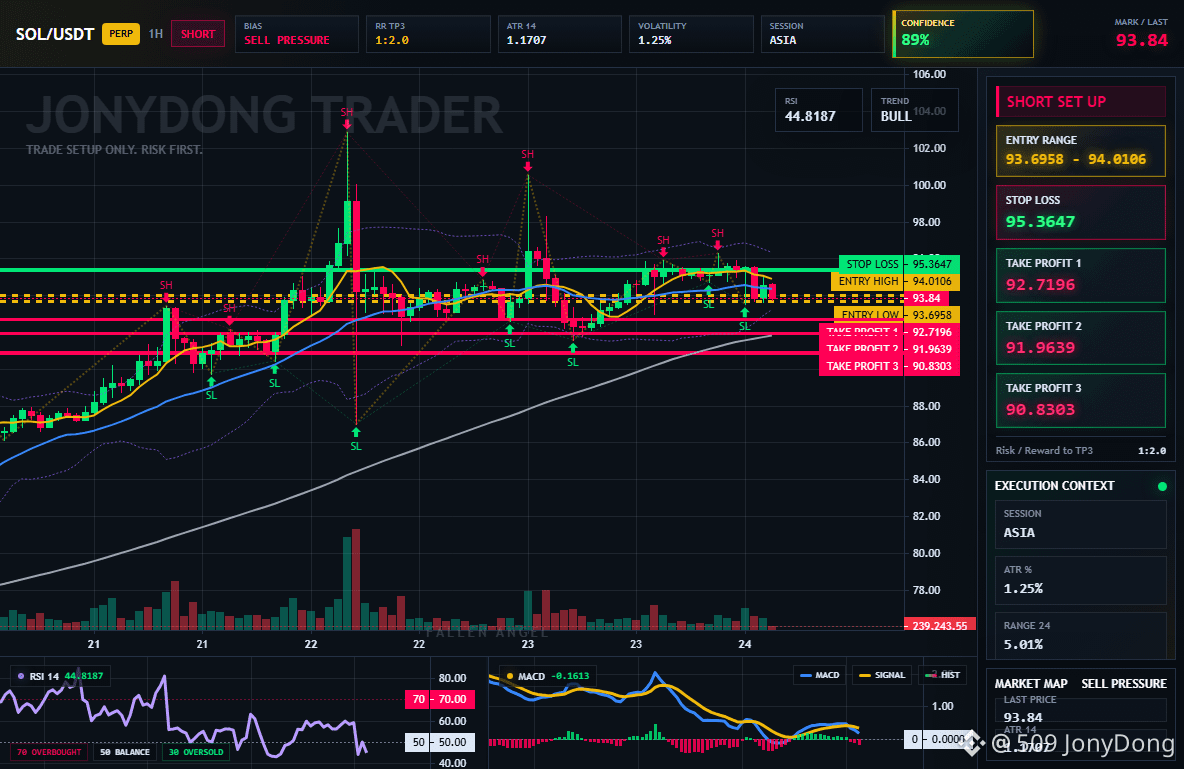This screenshot has height=769, width=1184.
Task: Click the MACD zero-line 0.0000 tag
Action: coord(938,740)
